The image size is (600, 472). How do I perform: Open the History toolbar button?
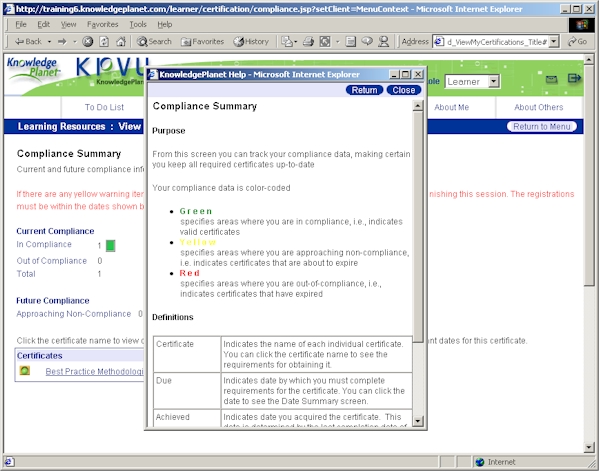(251, 41)
